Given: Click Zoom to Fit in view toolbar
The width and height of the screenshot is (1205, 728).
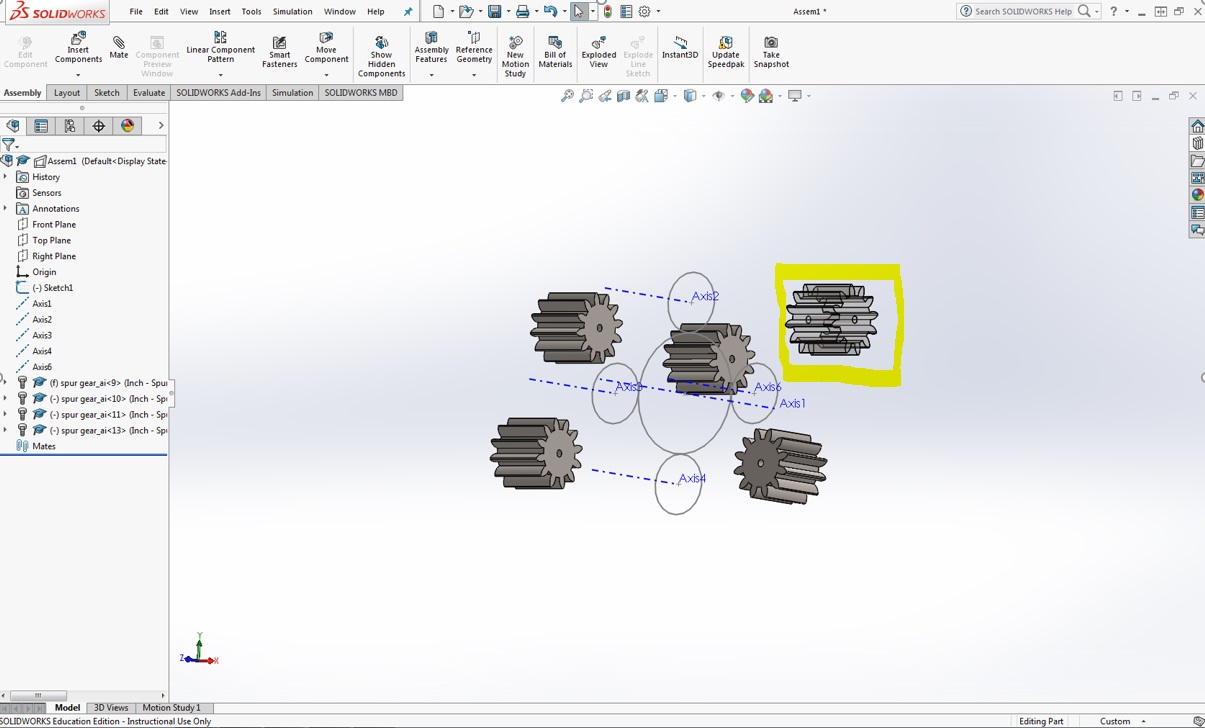Looking at the screenshot, I should 567,96.
